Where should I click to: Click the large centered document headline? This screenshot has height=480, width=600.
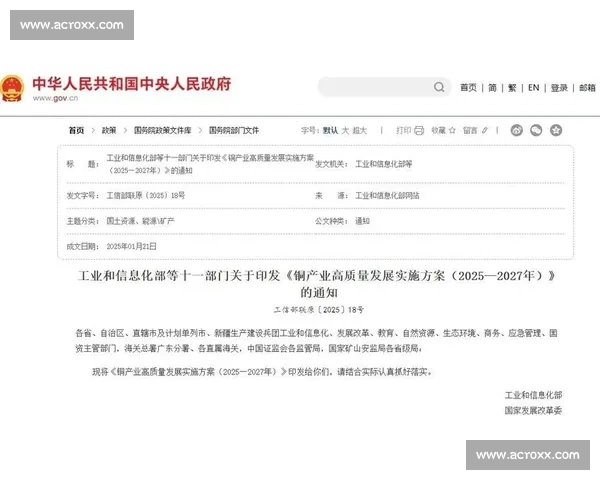pos(317,284)
